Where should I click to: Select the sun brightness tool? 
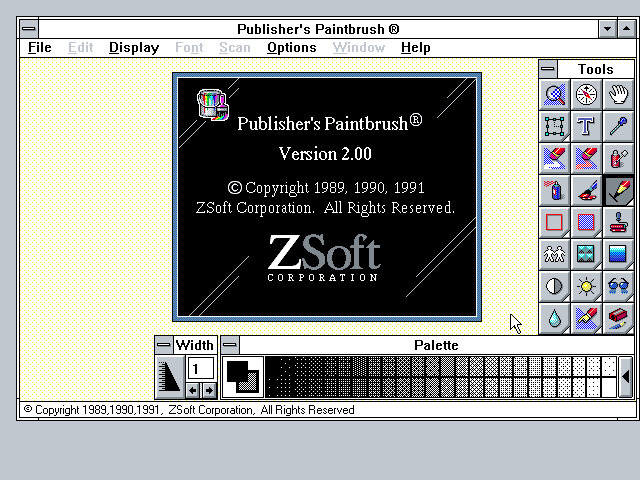(x=586, y=286)
